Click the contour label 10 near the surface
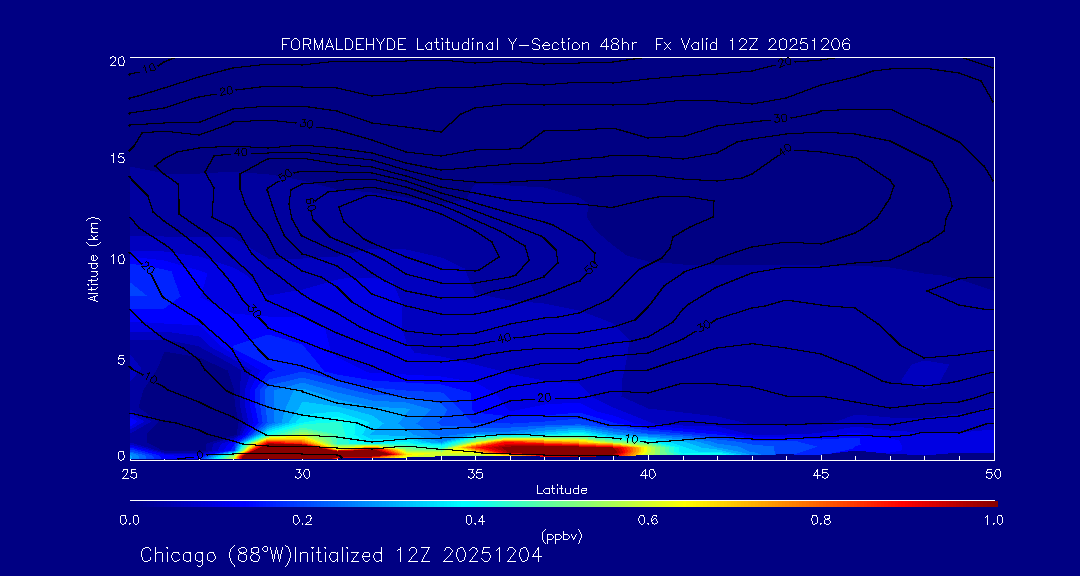1080x576 pixels. (631, 439)
